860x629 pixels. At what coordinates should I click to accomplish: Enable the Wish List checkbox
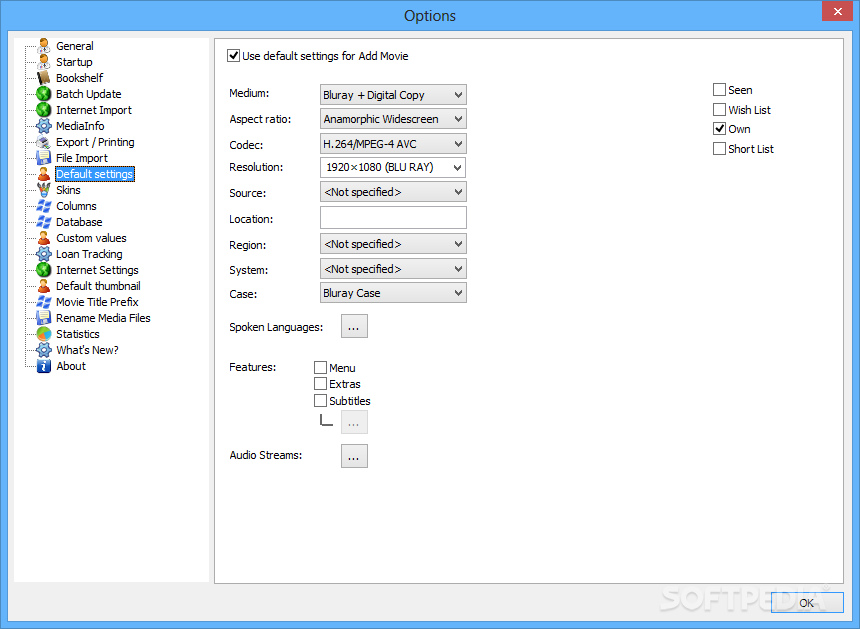coord(719,109)
